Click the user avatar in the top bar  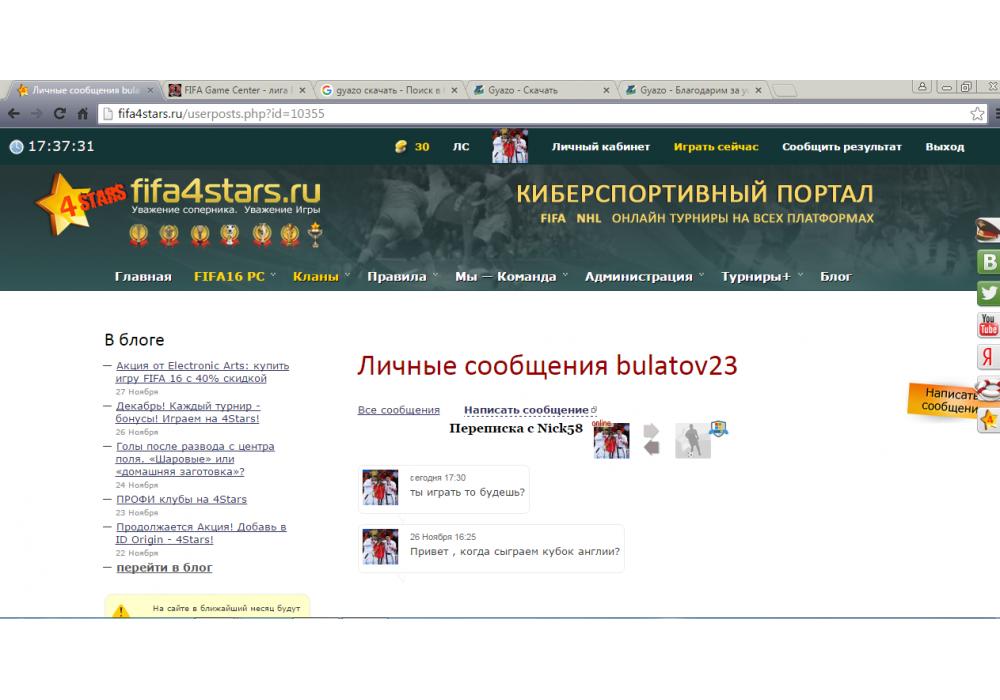(x=510, y=147)
